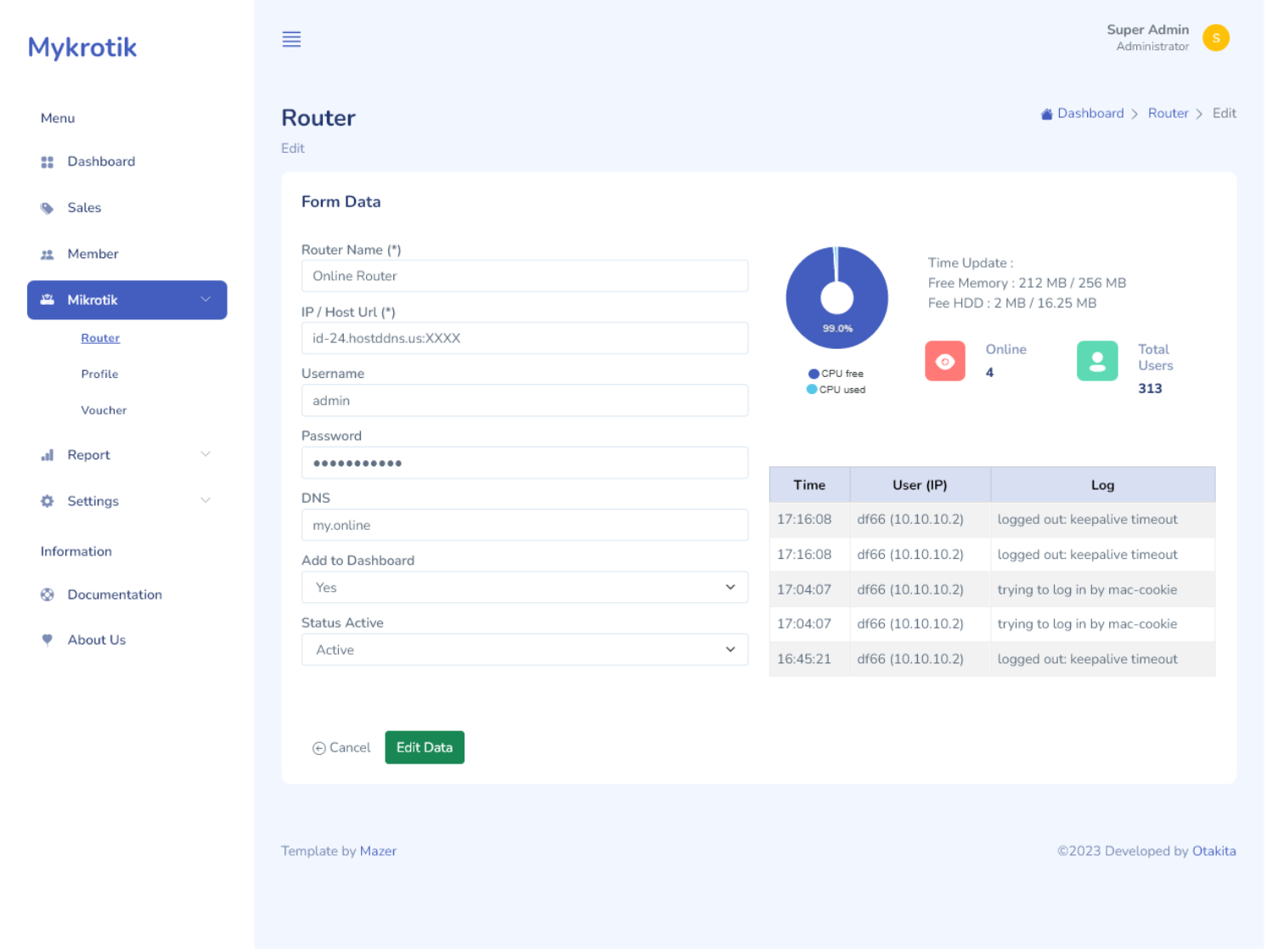Change Status Active via its dropdown
Viewport: 1267px width, 952px height.
tap(525, 650)
